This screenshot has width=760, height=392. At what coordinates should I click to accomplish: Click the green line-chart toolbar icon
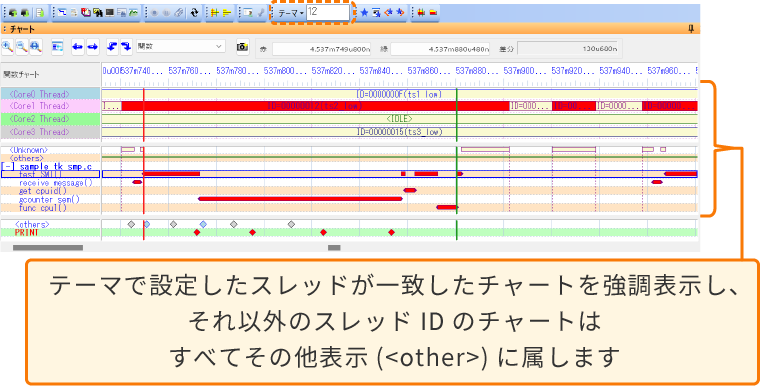pos(133,13)
